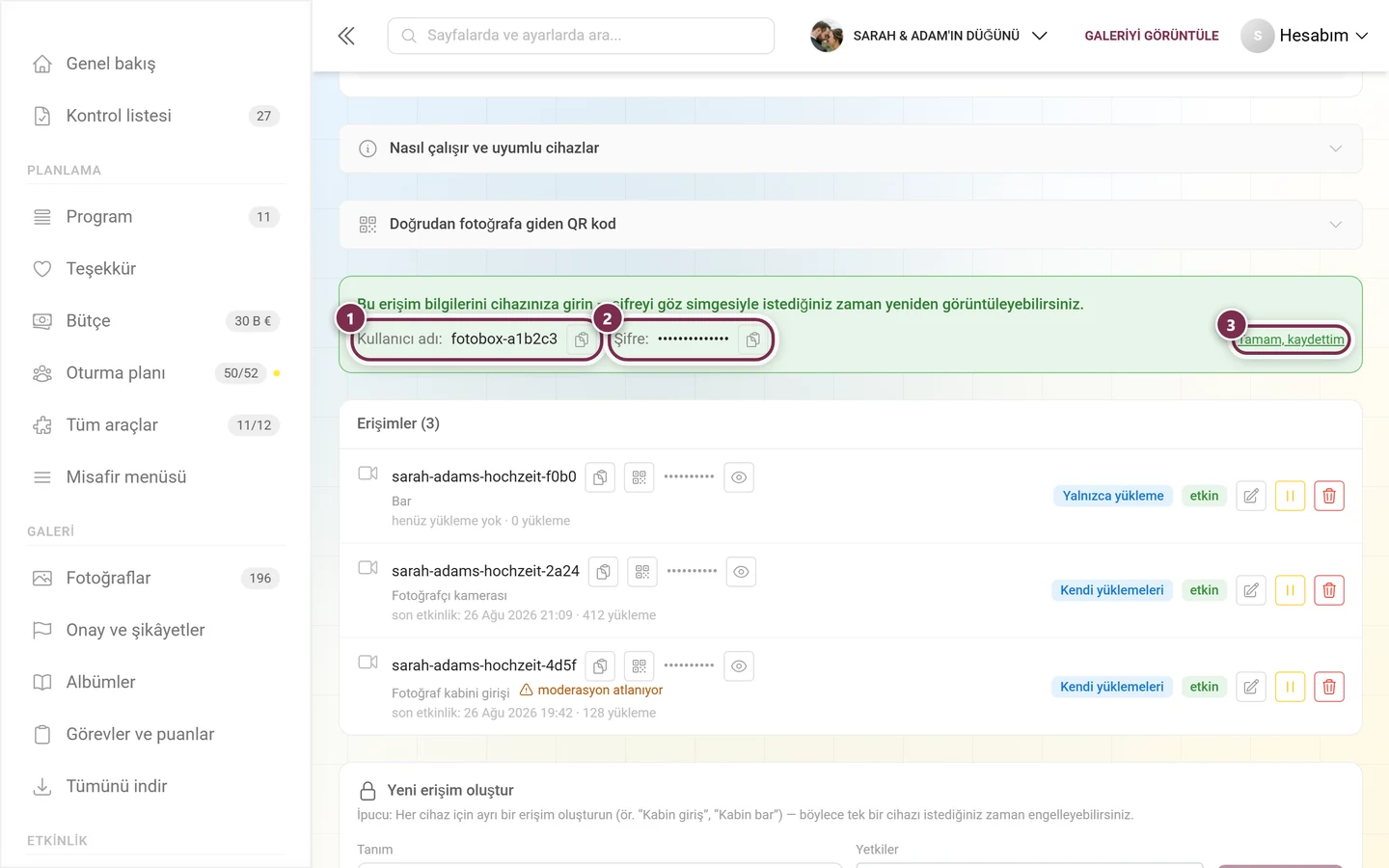The image size is (1389, 868).
Task: Open Görevler ve puanlar
Action: 155,735
